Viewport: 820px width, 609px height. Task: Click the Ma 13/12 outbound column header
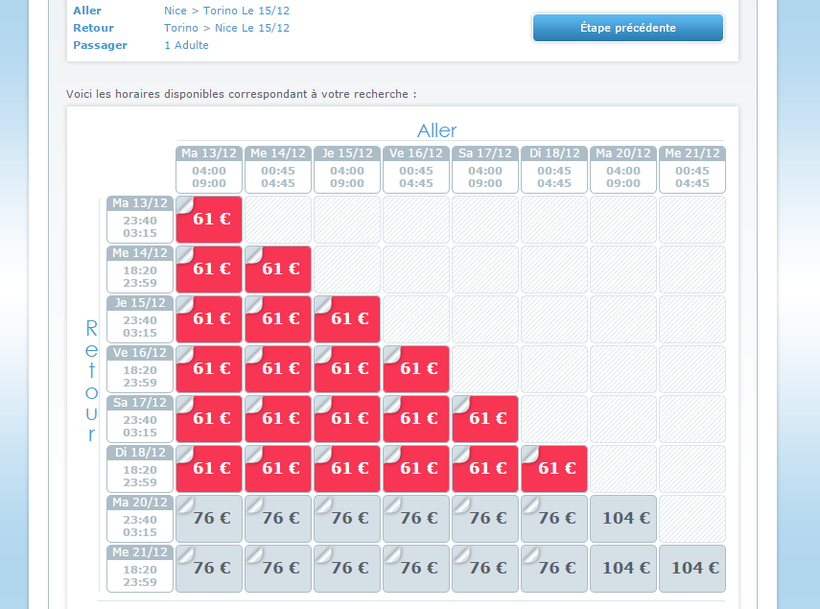click(x=210, y=154)
